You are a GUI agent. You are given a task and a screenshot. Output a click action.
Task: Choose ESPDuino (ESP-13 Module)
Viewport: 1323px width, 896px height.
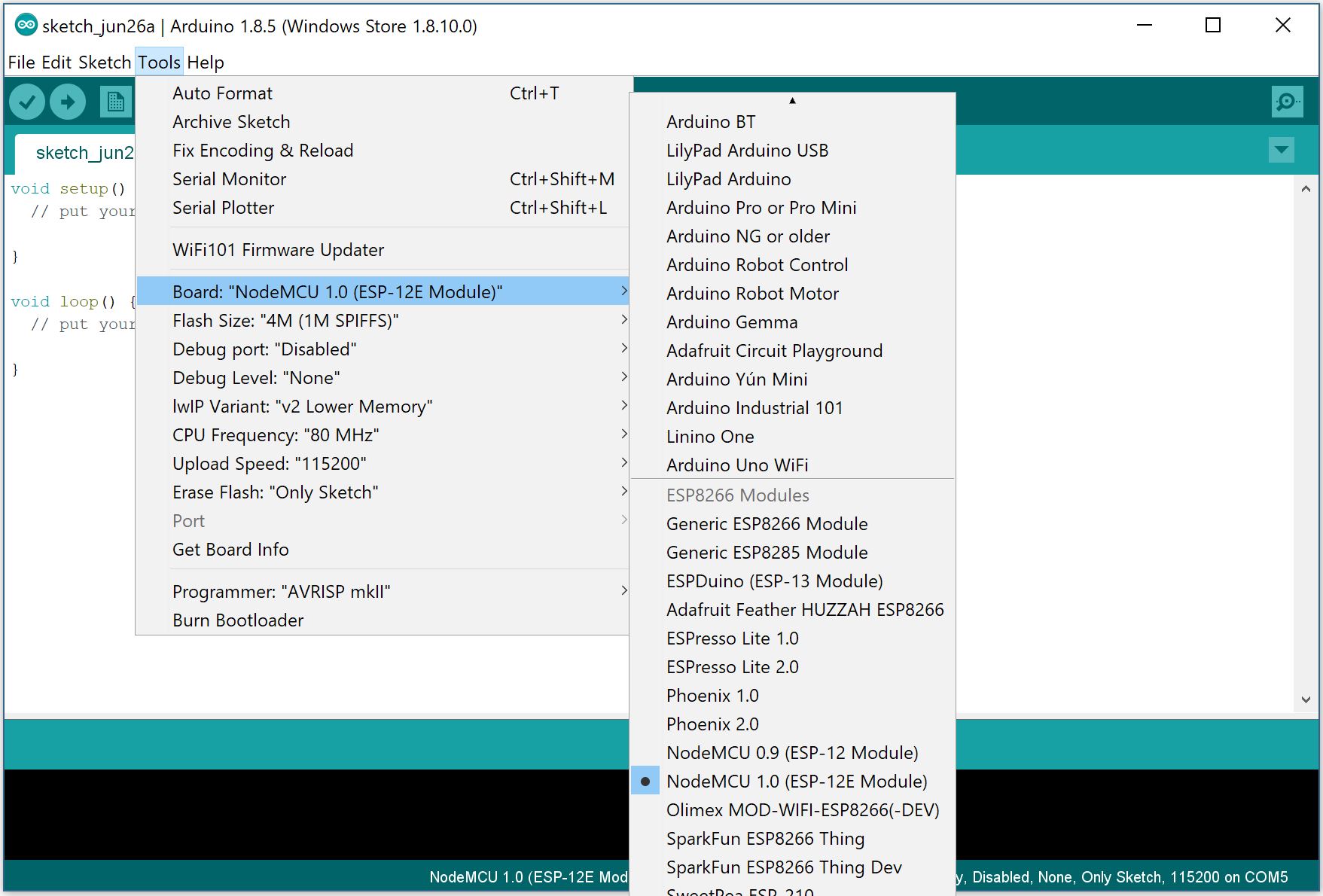[793, 581]
